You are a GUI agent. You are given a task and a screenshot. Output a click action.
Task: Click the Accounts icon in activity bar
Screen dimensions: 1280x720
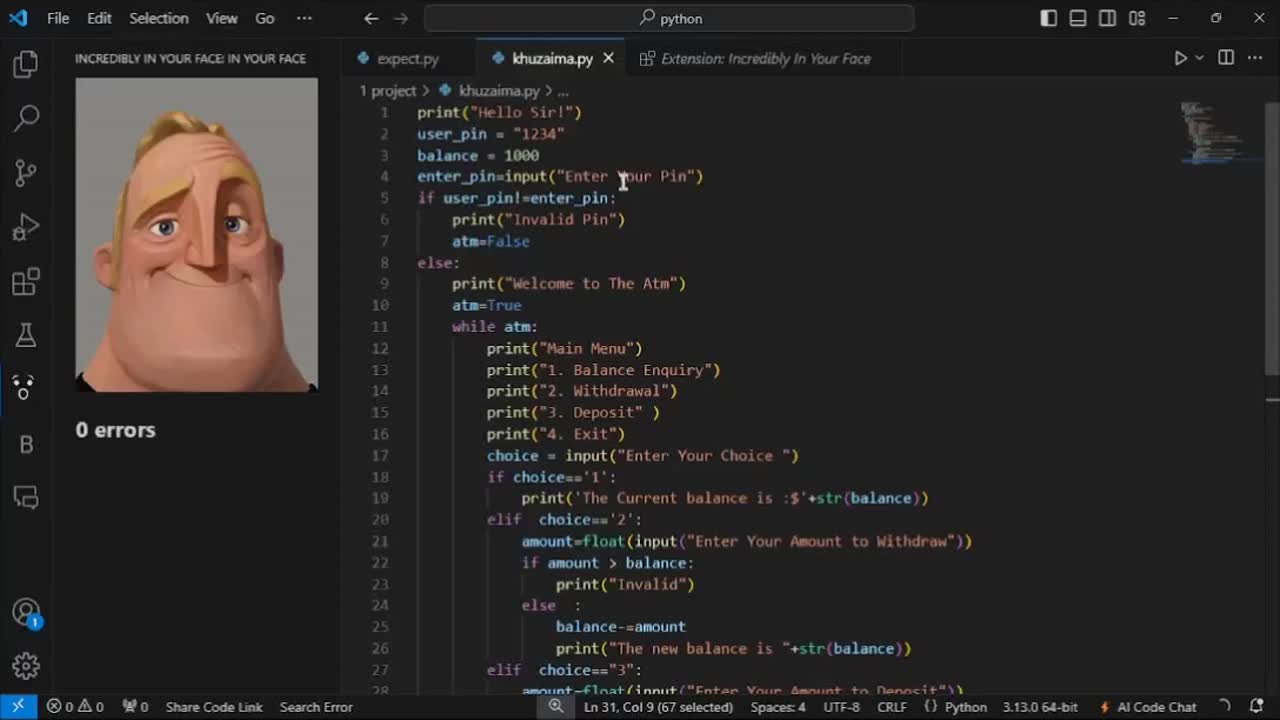[26, 612]
